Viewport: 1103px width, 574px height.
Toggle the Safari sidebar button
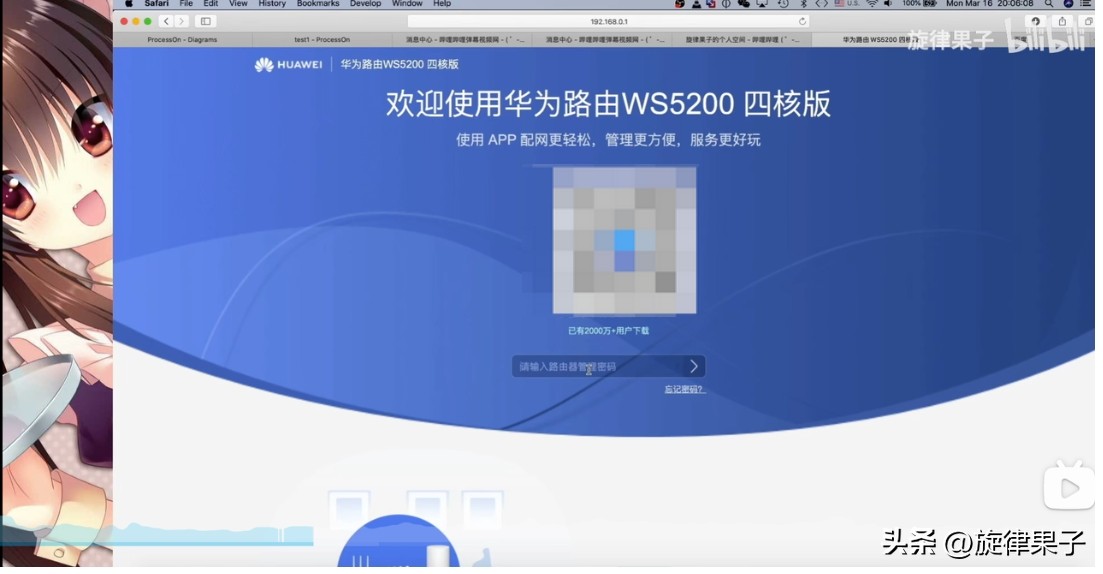point(206,21)
